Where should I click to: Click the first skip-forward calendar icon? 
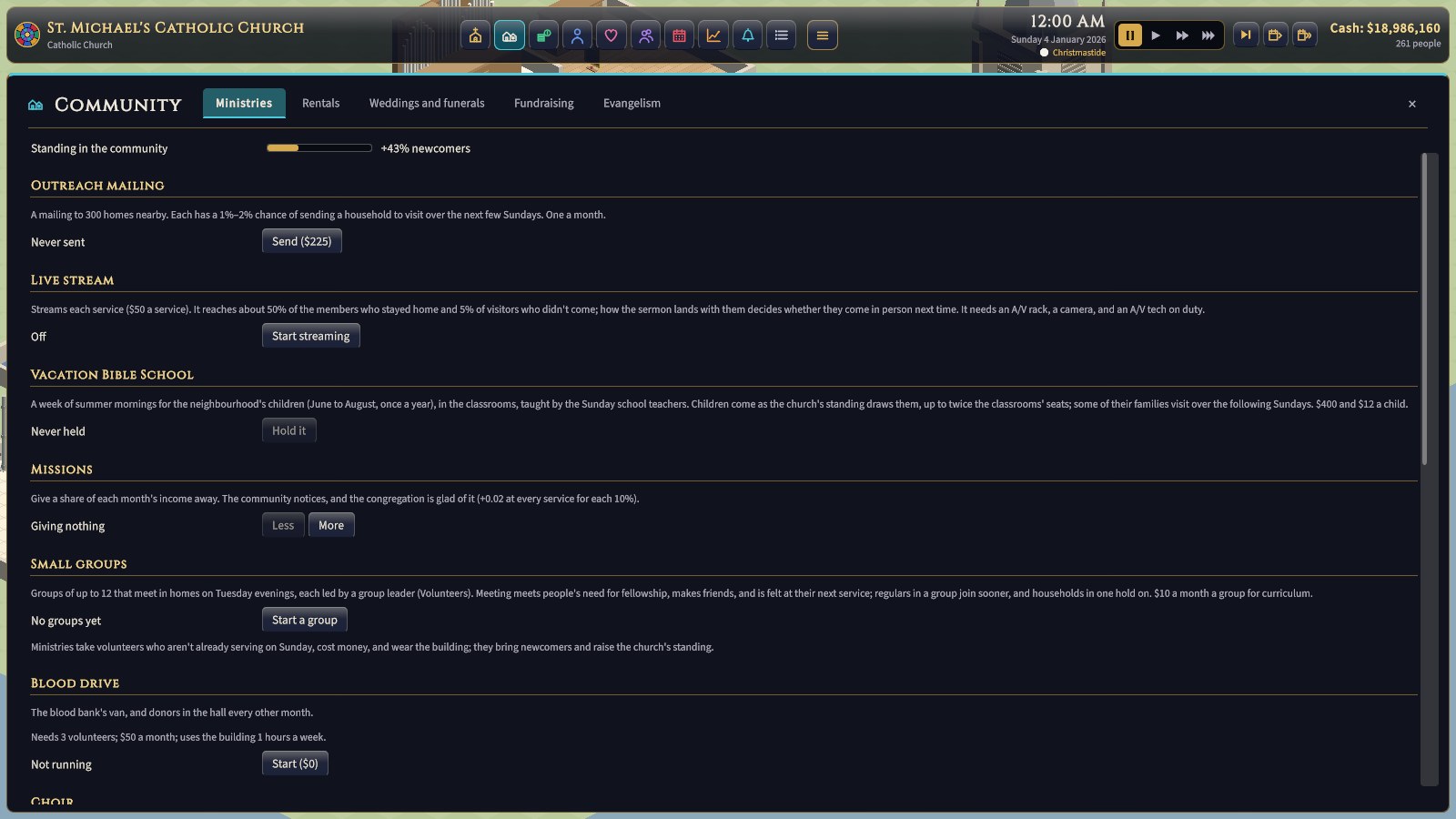click(x=1275, y=35)
